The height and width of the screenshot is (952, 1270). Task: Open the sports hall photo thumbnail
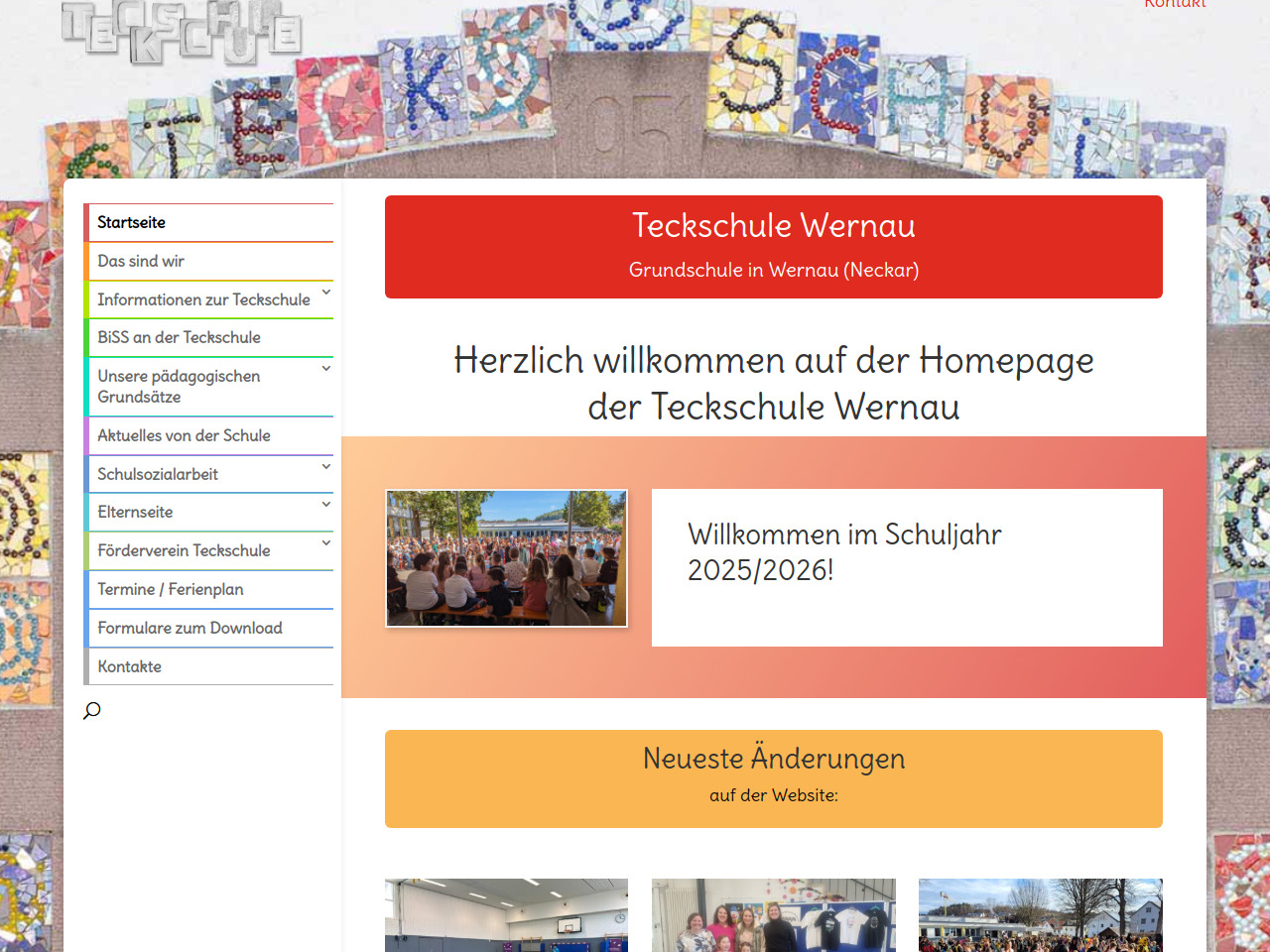[x=506, y=915]
